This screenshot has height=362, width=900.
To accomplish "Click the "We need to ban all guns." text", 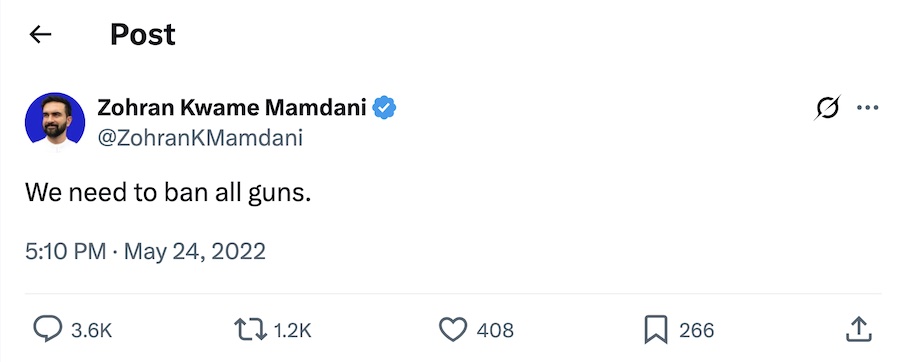I will (168, 193).
